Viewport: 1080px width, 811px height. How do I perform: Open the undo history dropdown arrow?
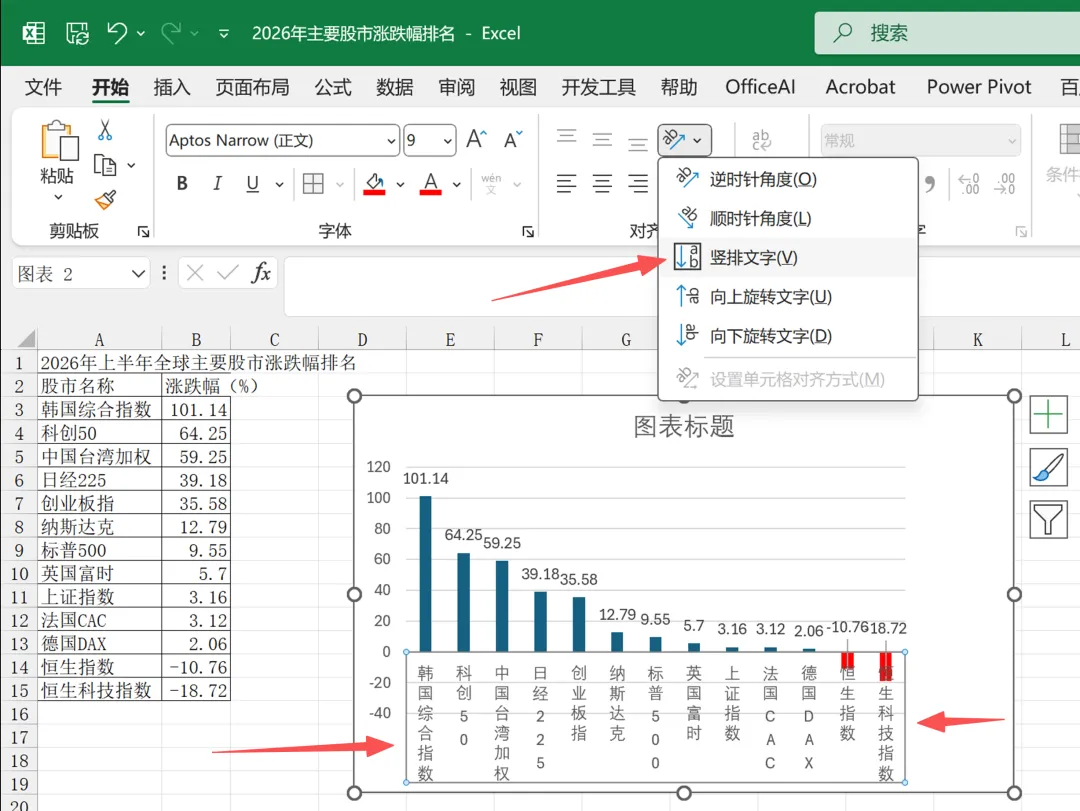click(x=141, y=33)
